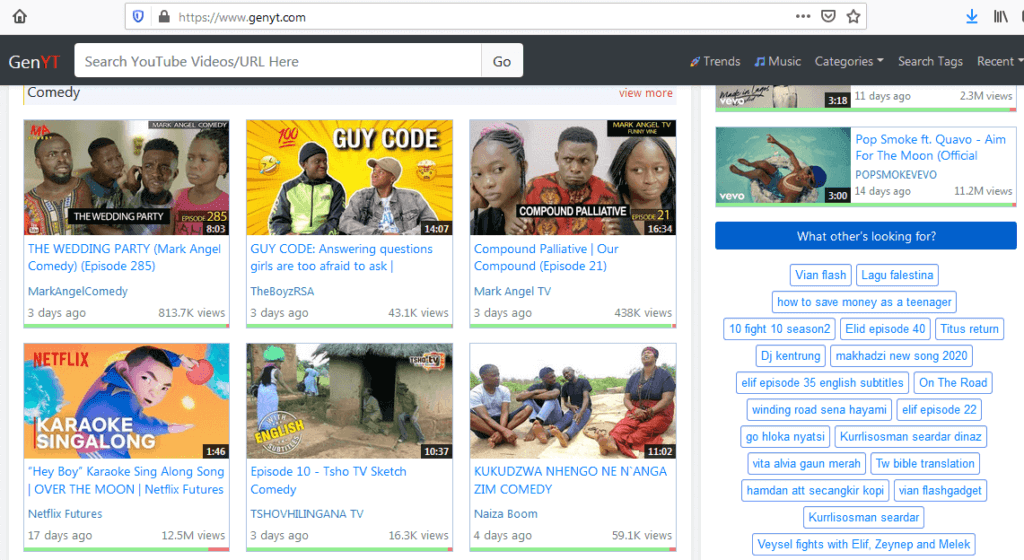This screenshot has width=1024, height=560.
Task: Open Search Tags in the navbar
Action: [x=930, y=61]
